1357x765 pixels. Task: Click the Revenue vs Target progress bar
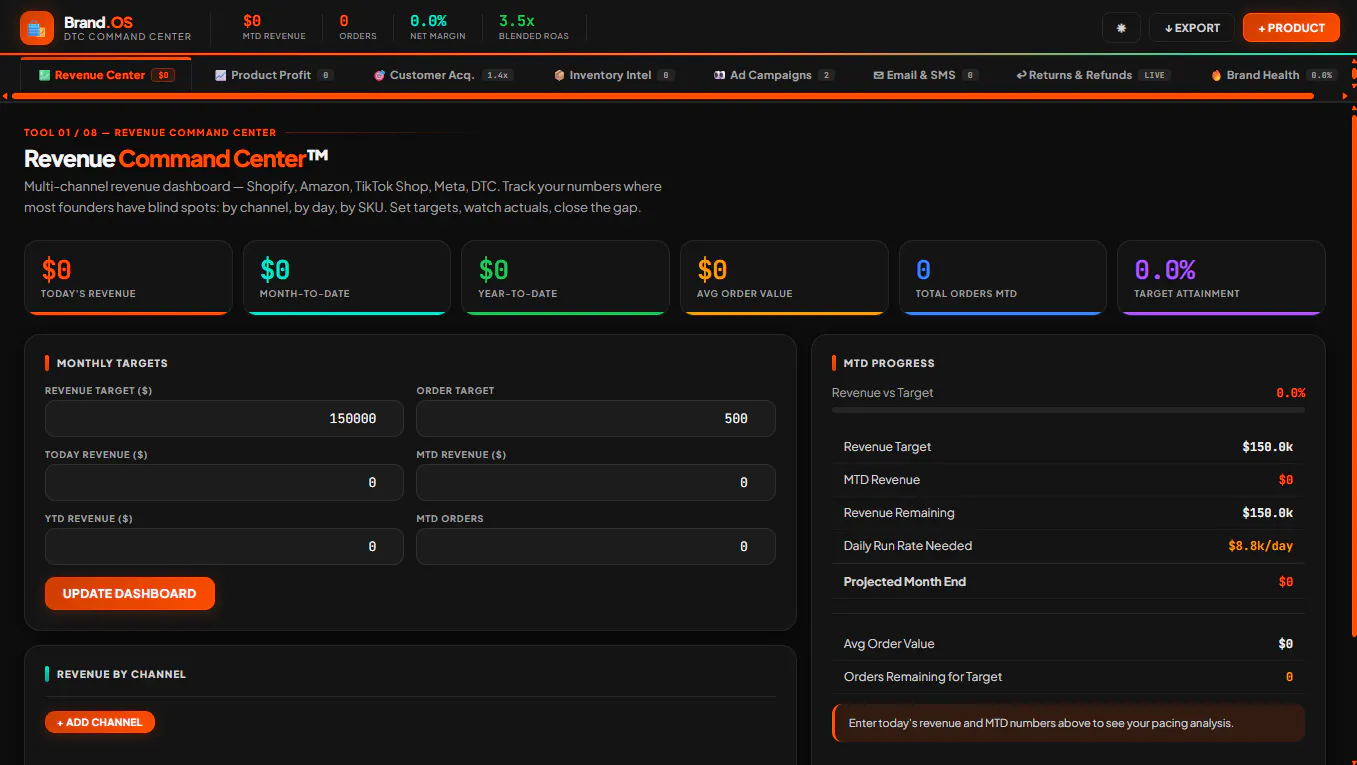1068,410
